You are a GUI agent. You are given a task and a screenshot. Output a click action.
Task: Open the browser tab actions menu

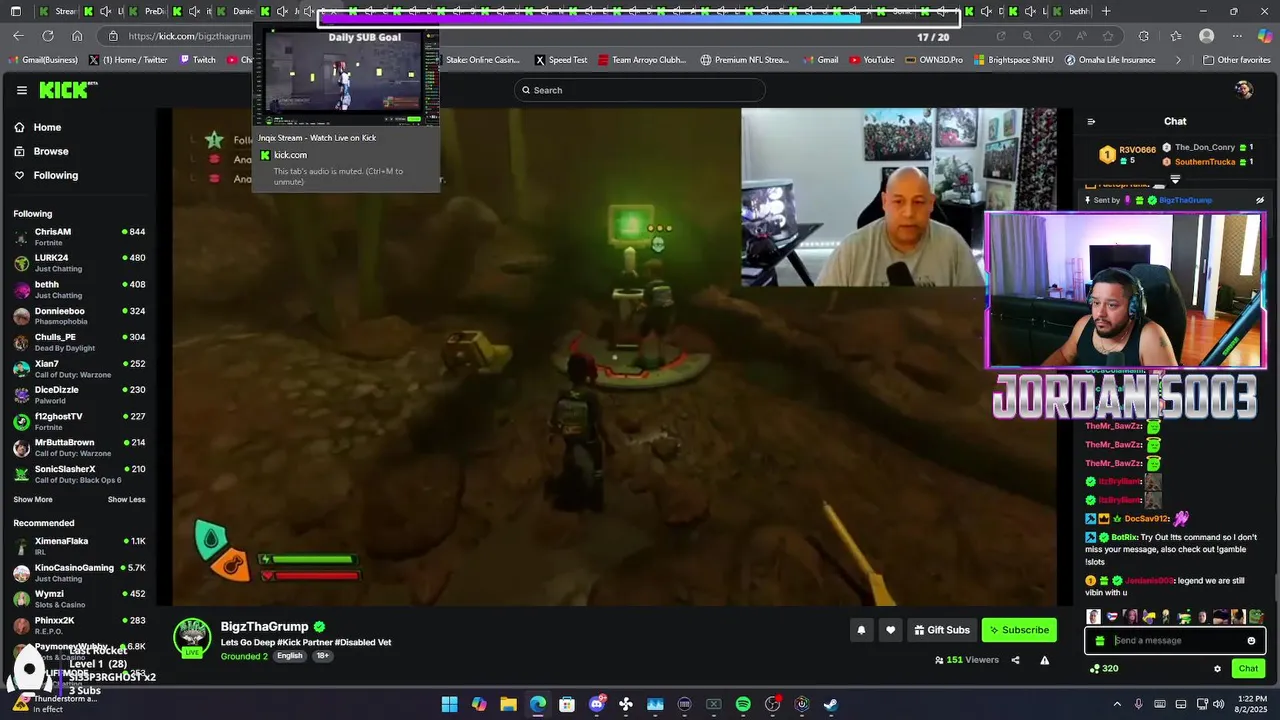15,11
